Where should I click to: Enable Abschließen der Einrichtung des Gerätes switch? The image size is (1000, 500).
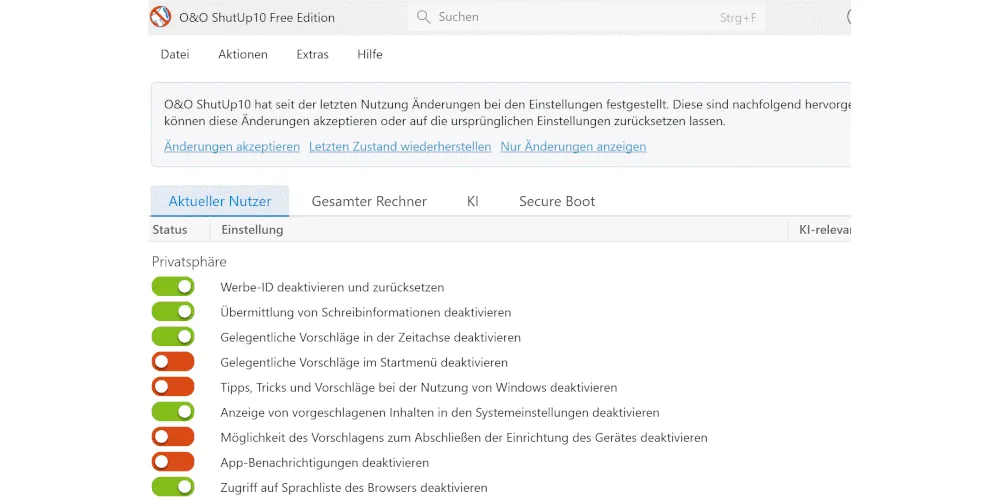tap(173, 438)
